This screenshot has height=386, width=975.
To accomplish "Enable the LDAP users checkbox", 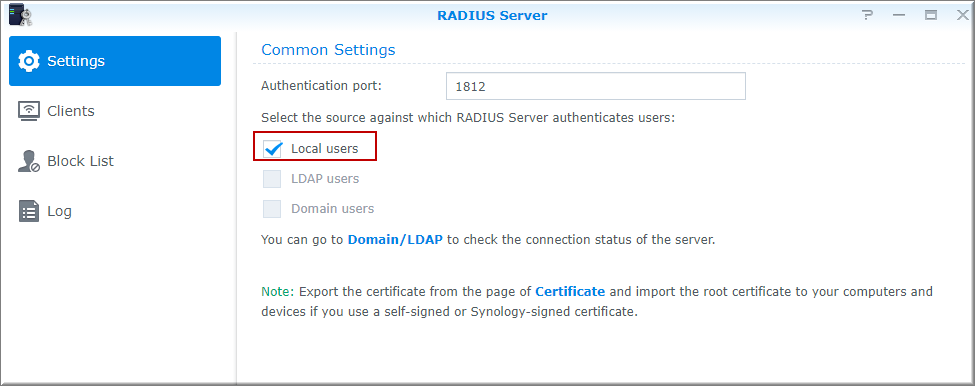I will pos(272,179).
